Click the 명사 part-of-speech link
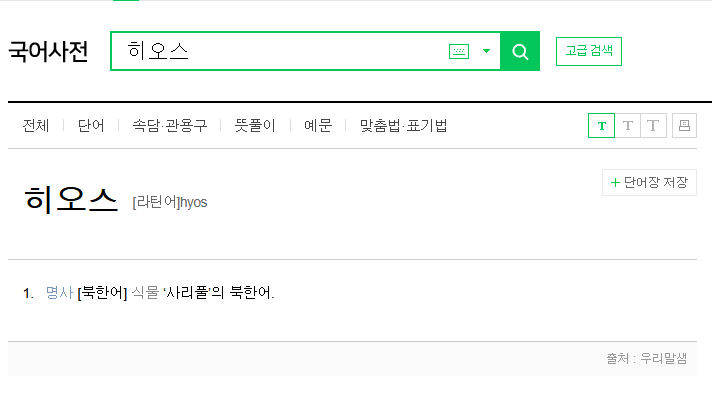712x394 pixels. pyautogui.click(x=59, y=293)
